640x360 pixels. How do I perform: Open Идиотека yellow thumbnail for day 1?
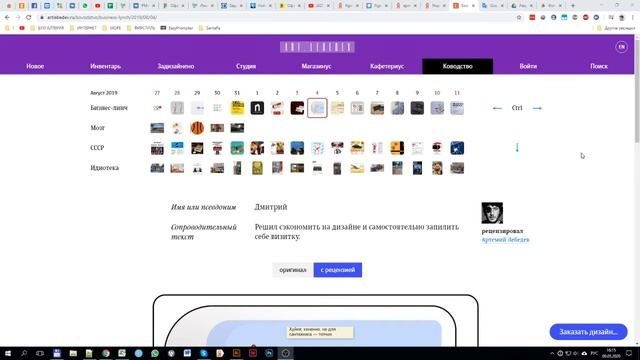(x=257, y=168)
